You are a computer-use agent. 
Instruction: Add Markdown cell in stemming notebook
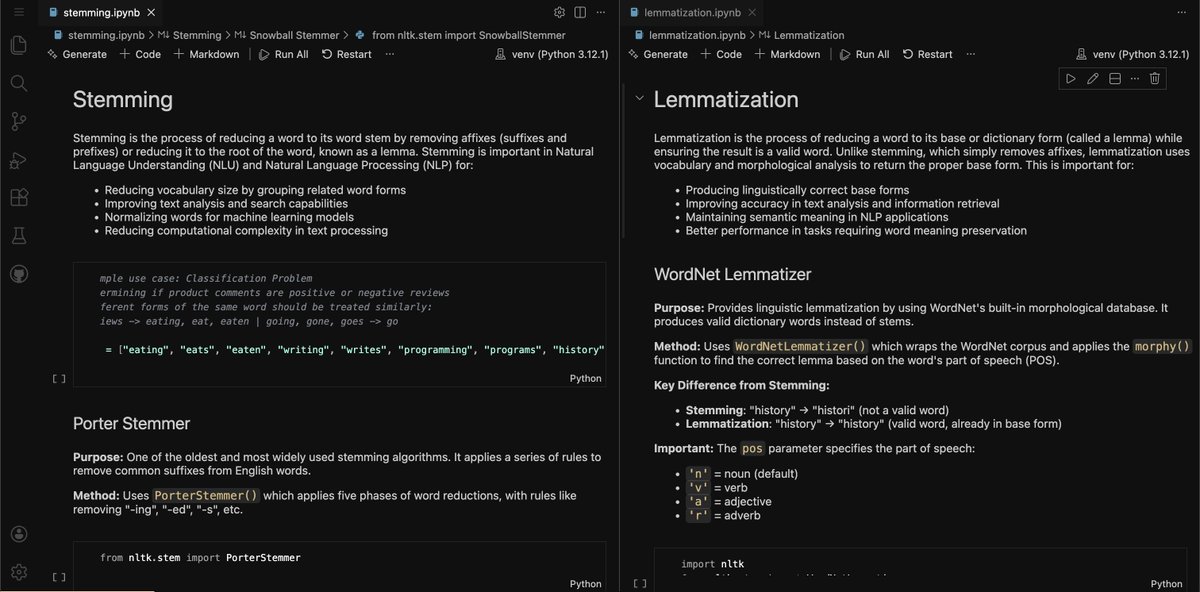(x=206, y=54)
